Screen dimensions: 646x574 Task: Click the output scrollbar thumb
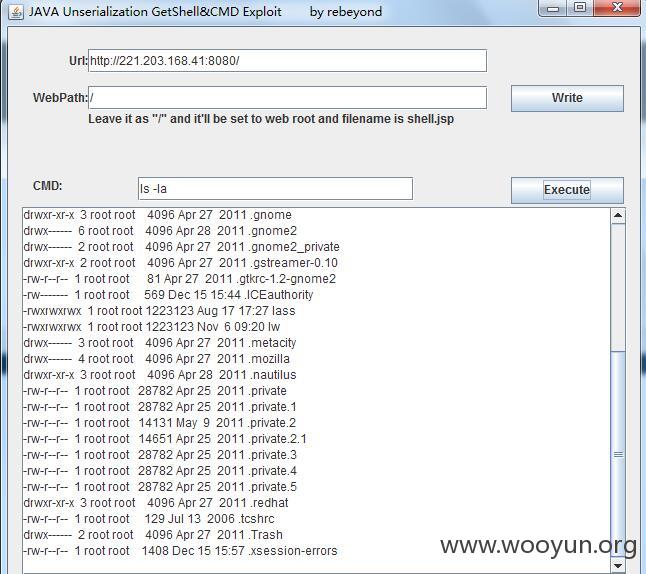[x=618, y=455]
